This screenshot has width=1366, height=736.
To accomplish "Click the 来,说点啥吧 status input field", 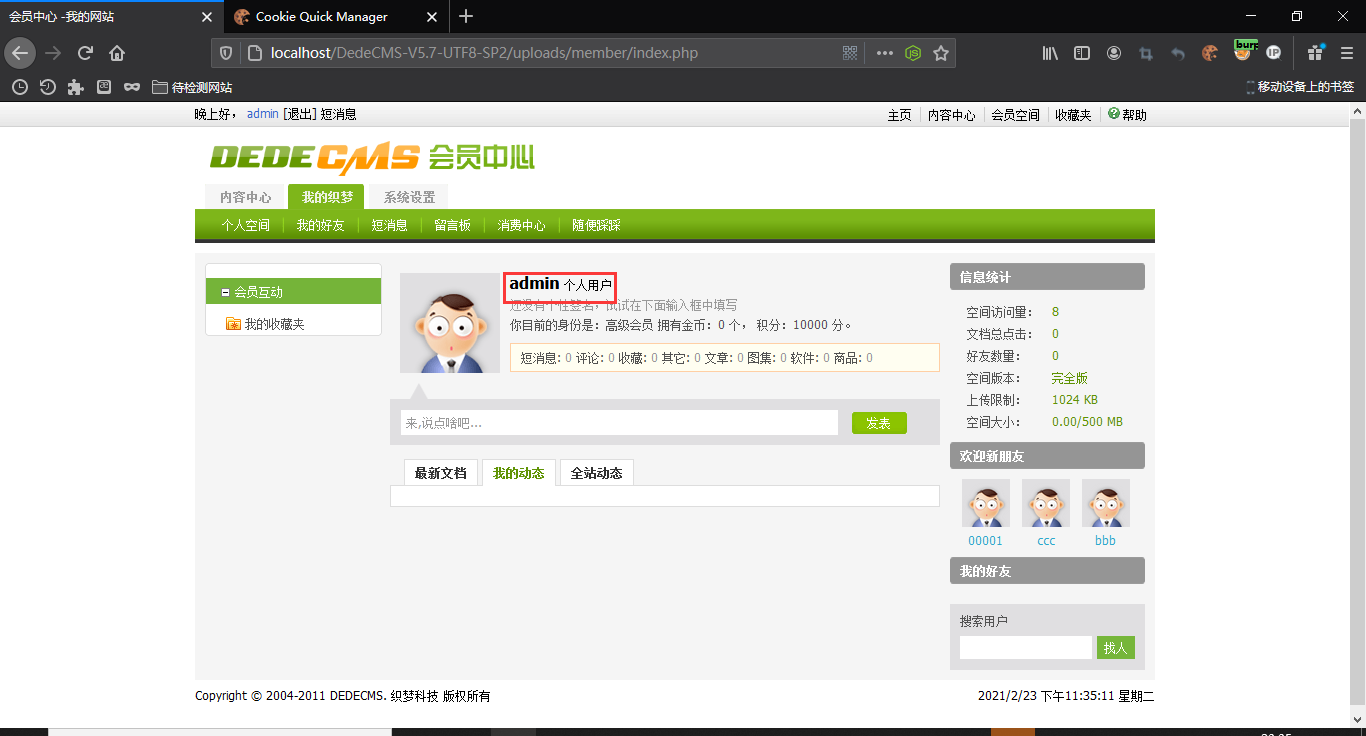I will (x=618, y=422).
